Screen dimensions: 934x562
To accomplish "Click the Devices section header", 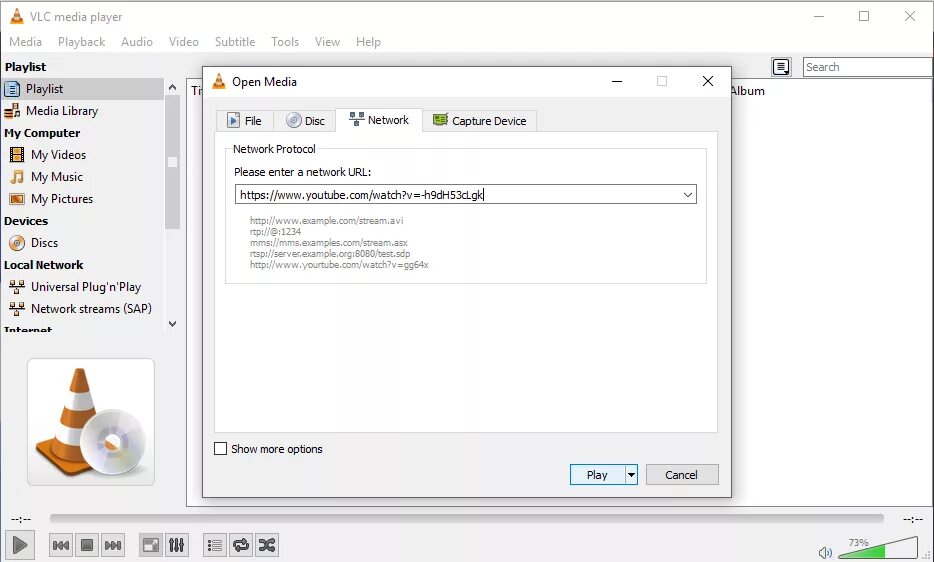I will (26, 221).
